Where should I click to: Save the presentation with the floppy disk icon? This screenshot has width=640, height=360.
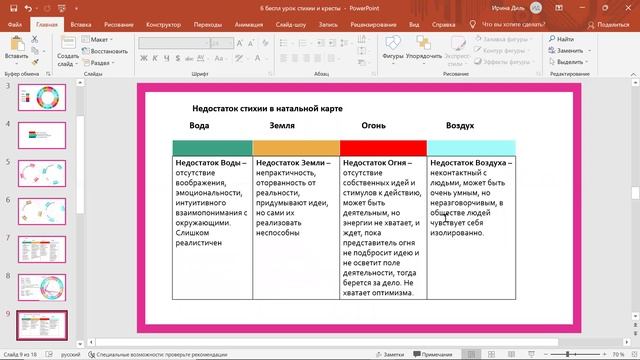(x=13, y=8)
